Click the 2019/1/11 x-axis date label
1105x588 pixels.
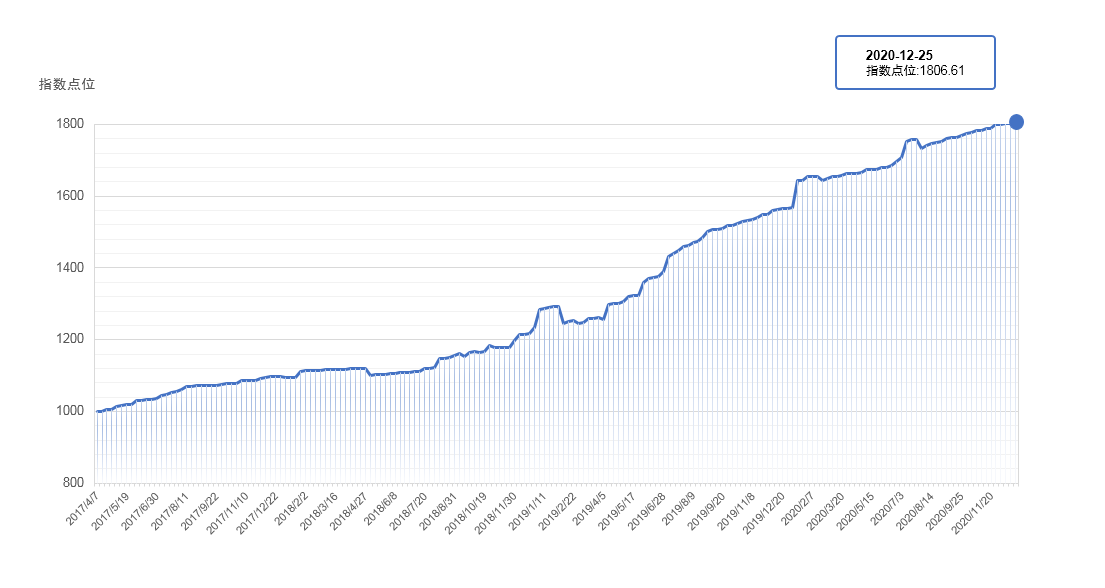pos(527,510)
